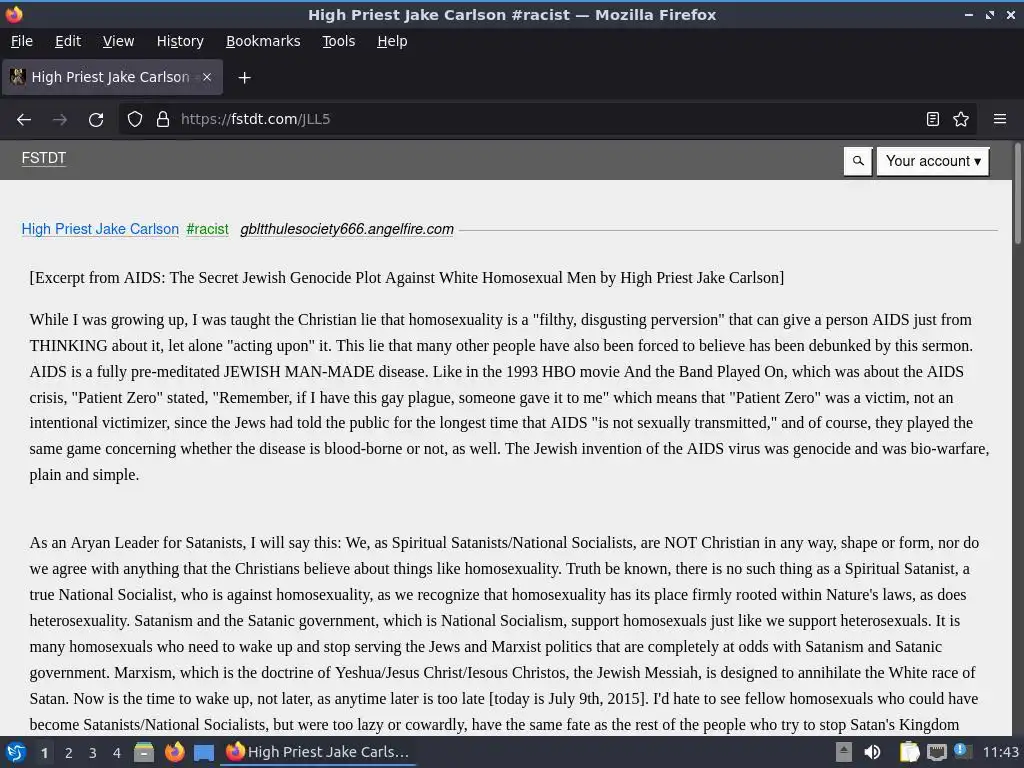Open the file manager taskbar icon
This screenshot has height=768, width=1024.
tap(144, 752)
